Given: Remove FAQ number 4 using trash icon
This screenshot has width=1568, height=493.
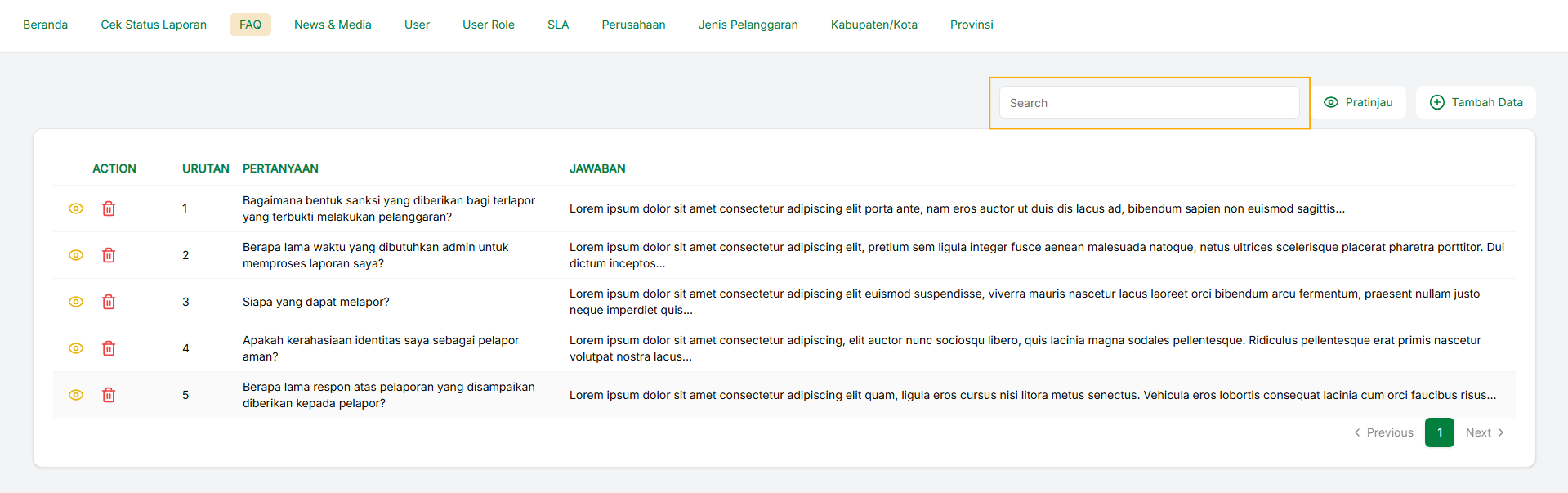Looking at the screenshot, I should [x=109, y=348].
